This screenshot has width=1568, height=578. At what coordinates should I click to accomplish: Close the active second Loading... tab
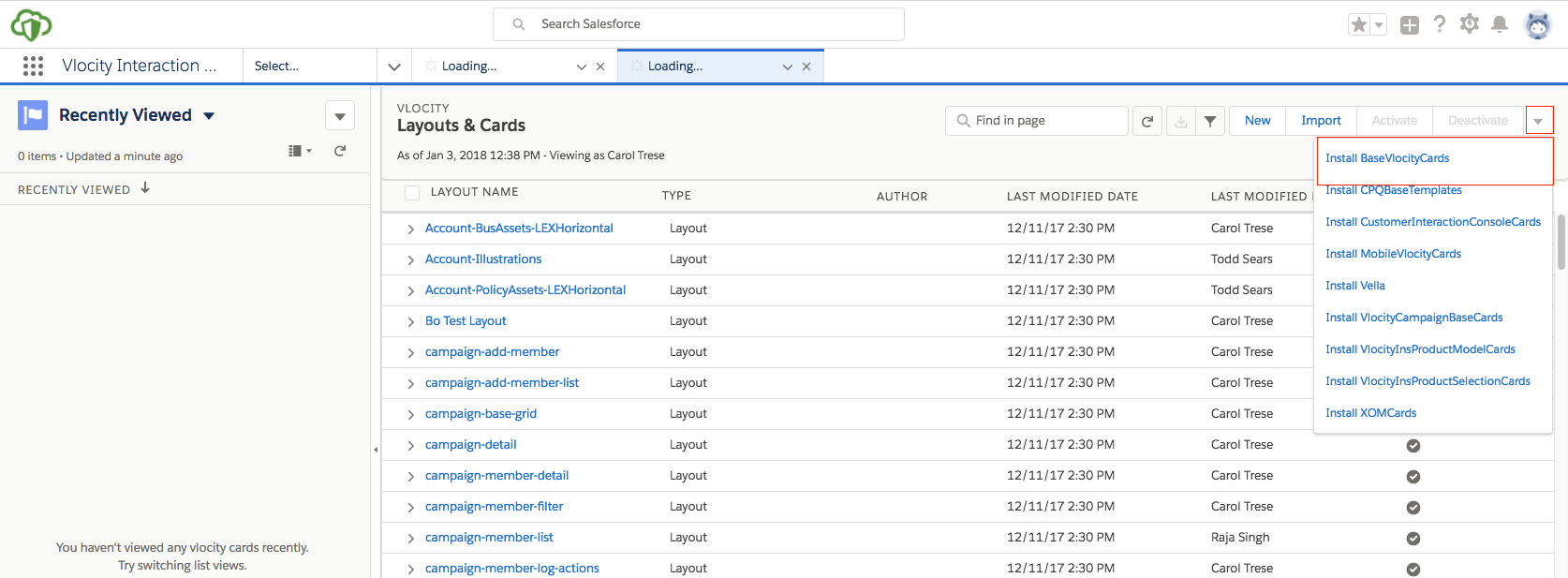point(806,67)
